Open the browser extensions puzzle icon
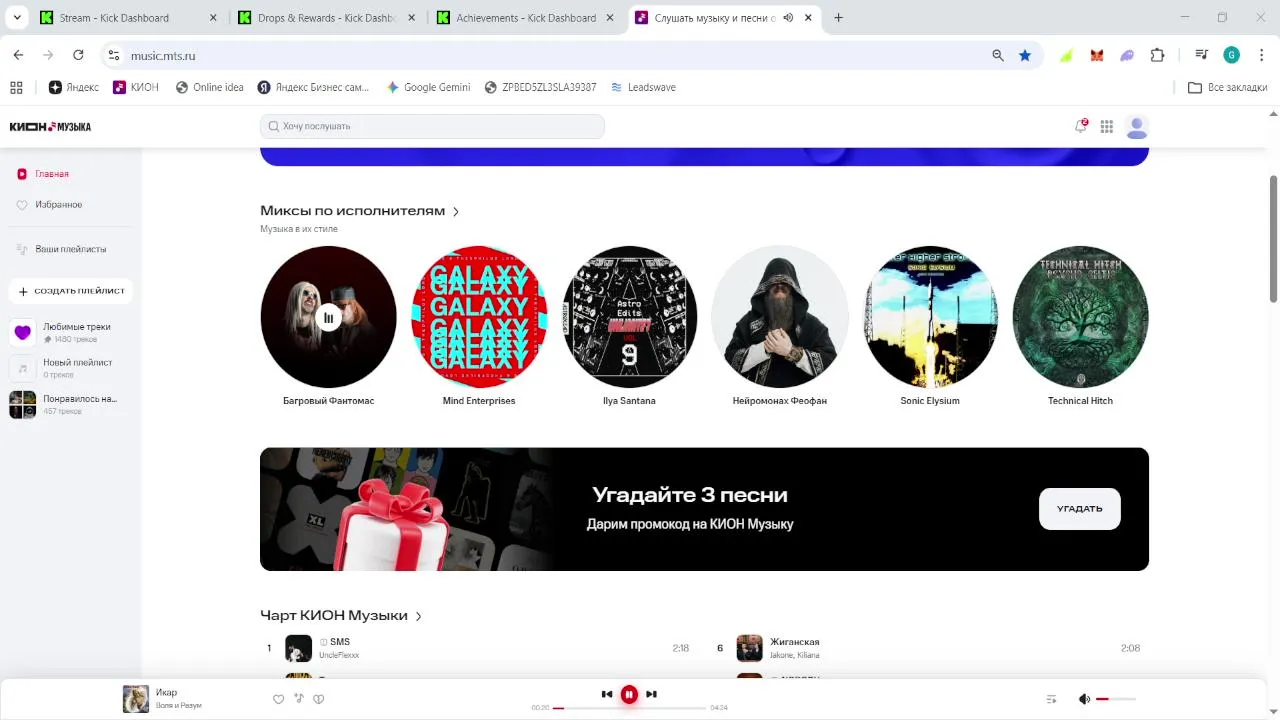 (x=1157, y=56)
